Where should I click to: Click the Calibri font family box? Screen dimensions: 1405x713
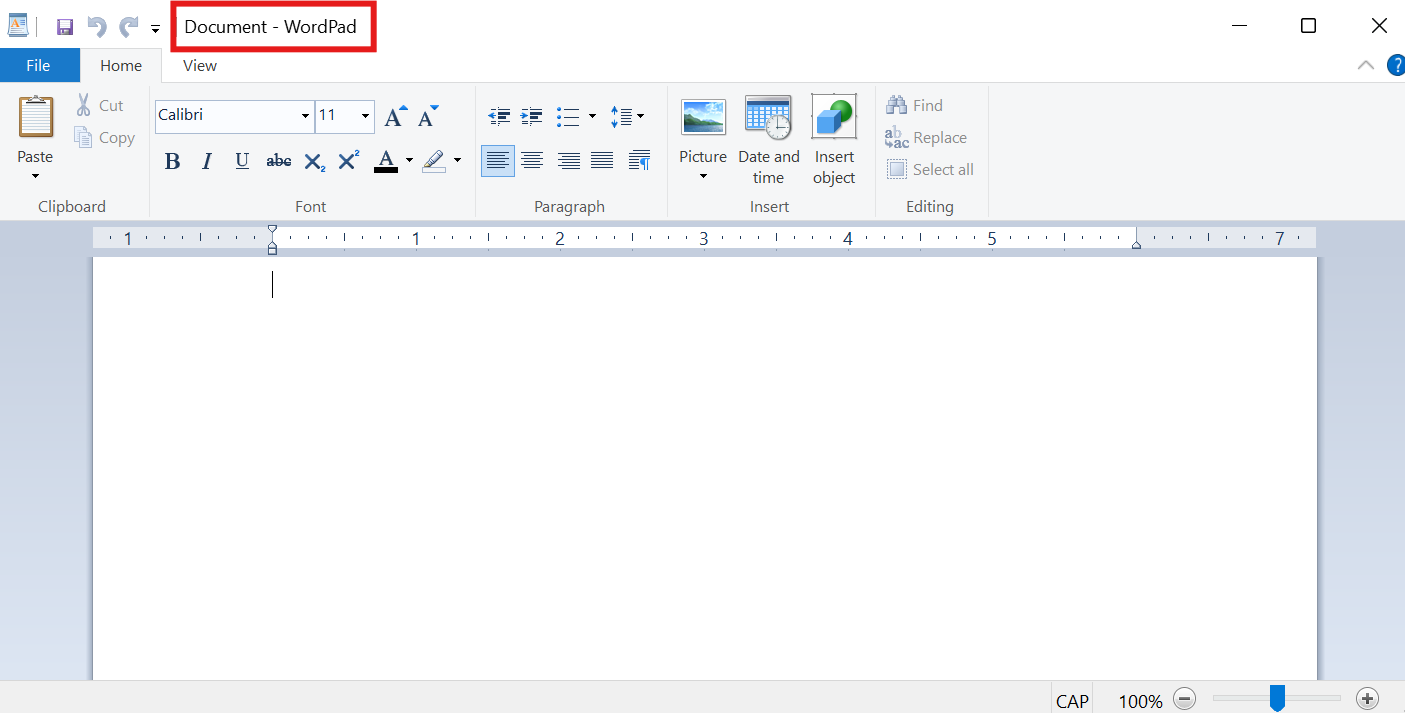[227, 116]
